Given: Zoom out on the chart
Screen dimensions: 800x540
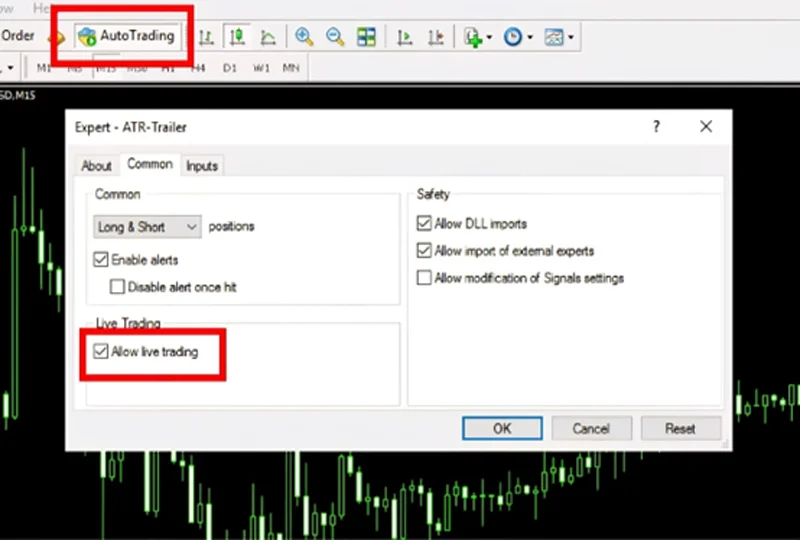Looking at the screenshot, I should (335, 37).
